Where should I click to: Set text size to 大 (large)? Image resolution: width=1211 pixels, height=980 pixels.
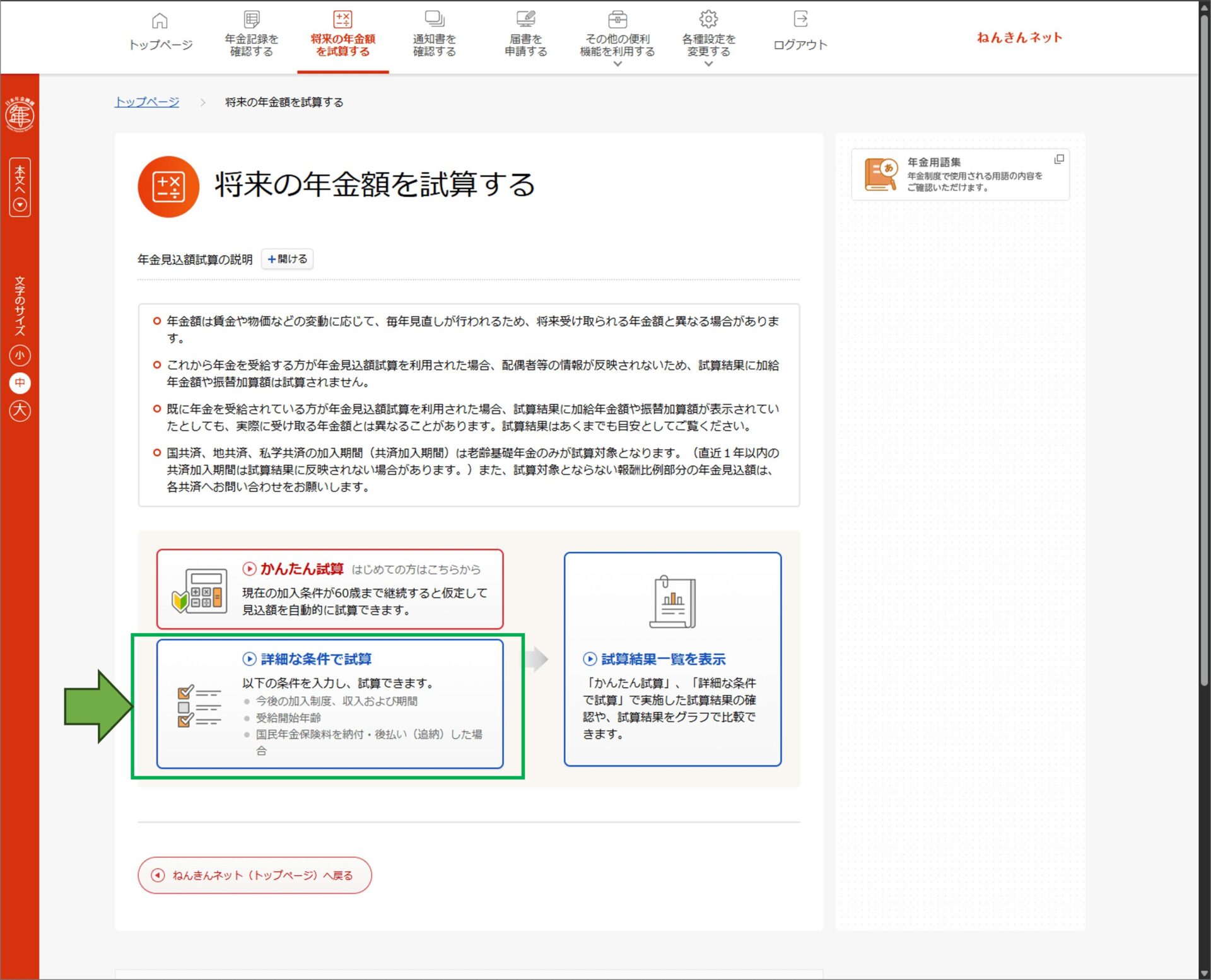click(x=20, y=411)
